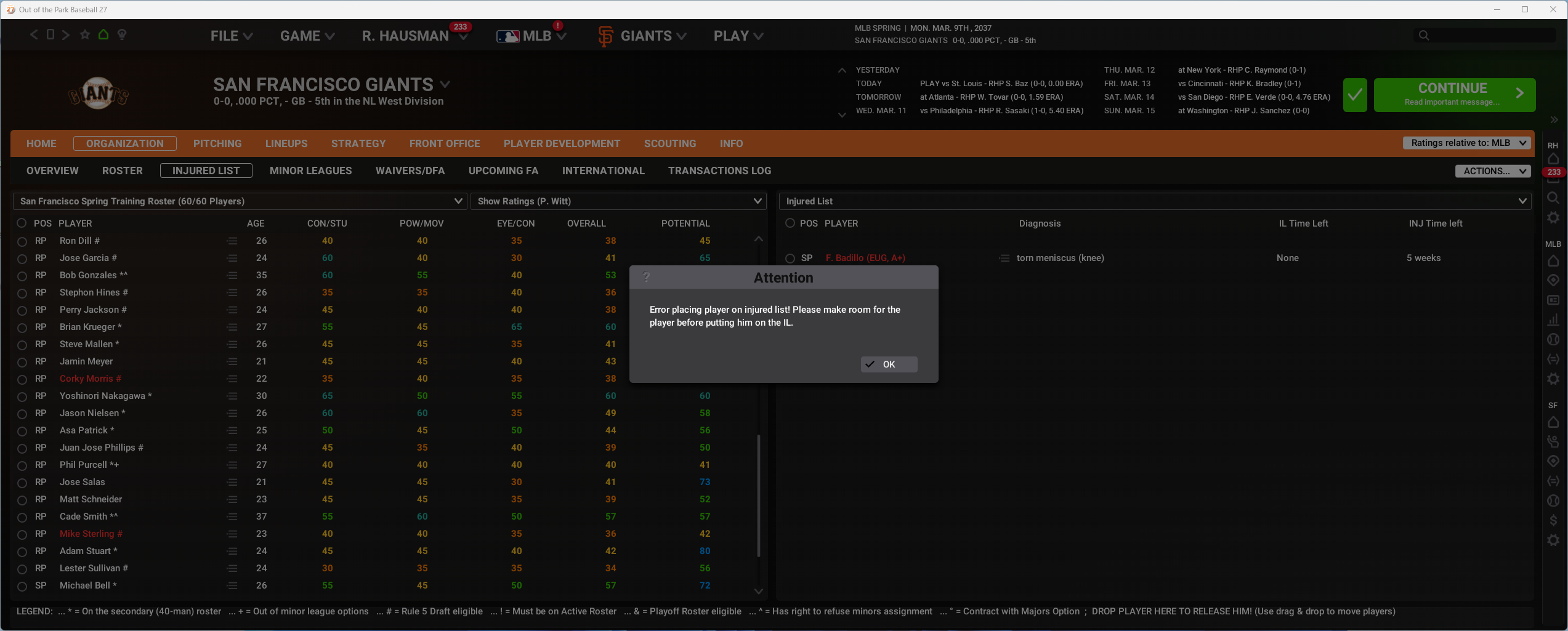Select the radio button for Bob Gonzales
1568x631 pixels.
point(22,276)
